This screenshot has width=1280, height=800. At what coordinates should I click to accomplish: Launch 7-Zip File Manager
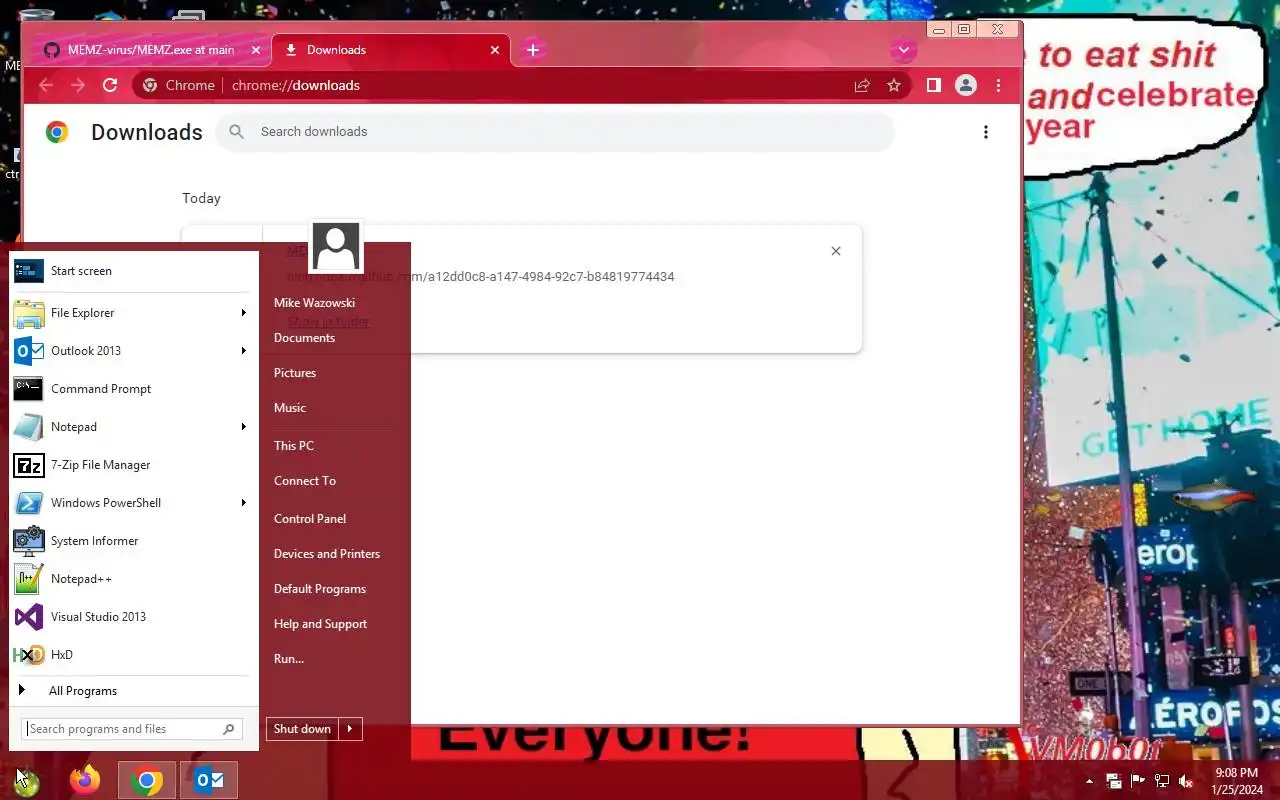[x=134, y=465]
